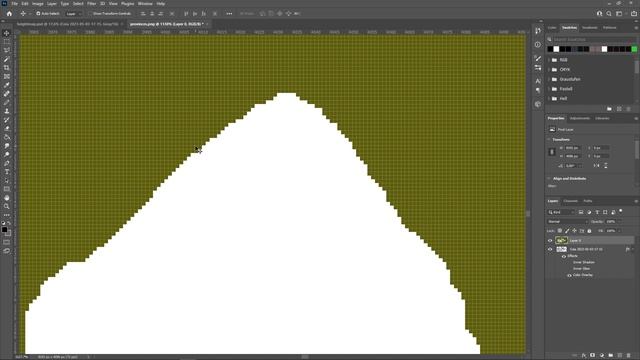Select the Eyedropper tool
This screenshot has width=640, height=360.
click(x=7, y=85)
